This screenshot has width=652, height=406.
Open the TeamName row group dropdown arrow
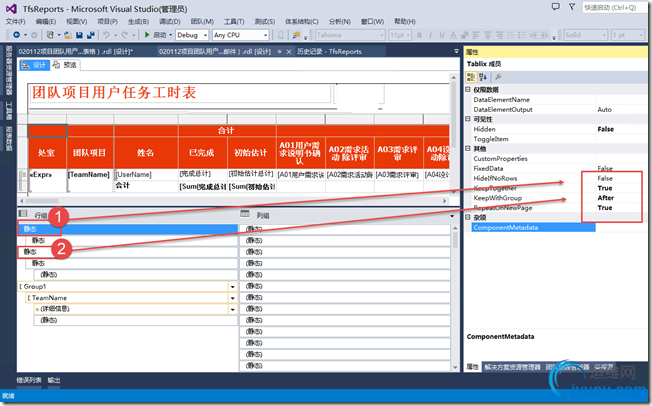[x=233, y=298]
